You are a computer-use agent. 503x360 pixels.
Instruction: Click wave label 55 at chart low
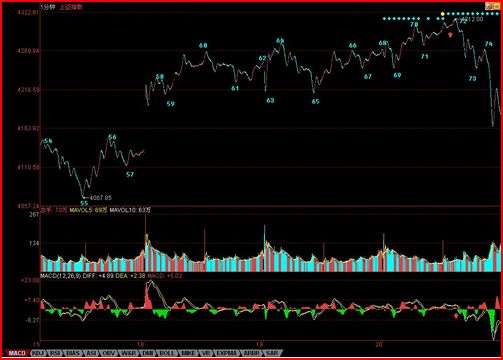[x=84, y=203]
